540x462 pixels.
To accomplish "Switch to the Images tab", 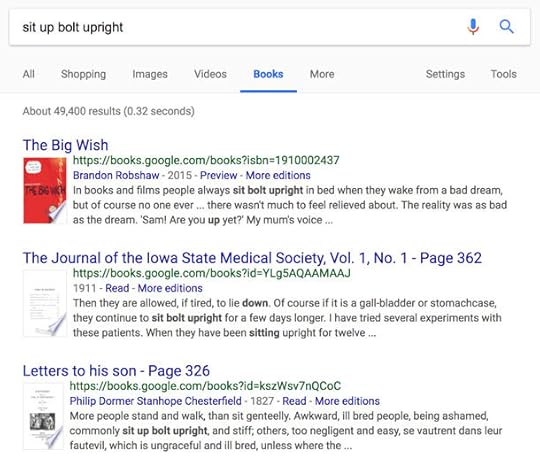I will (150, 74).
